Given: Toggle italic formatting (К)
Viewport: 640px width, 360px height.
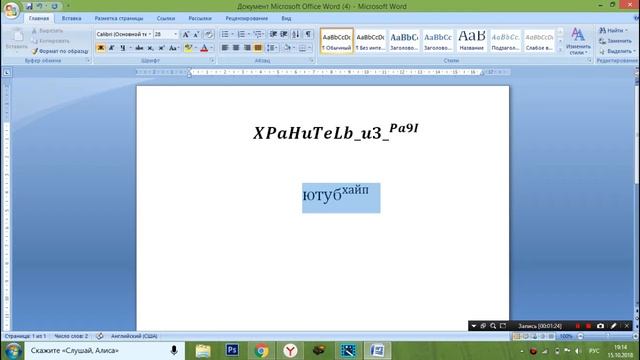Looking at the screenshot, I should (x=111, y=48).
